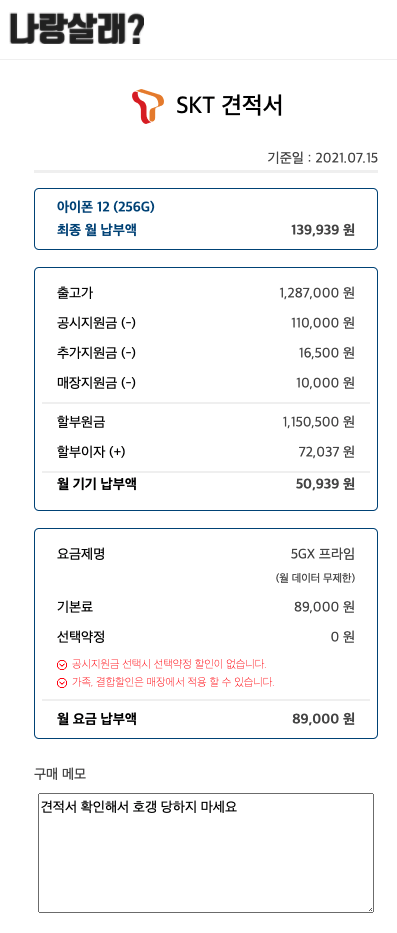Click the 공시지원금 (-) row label

[96, 323]
